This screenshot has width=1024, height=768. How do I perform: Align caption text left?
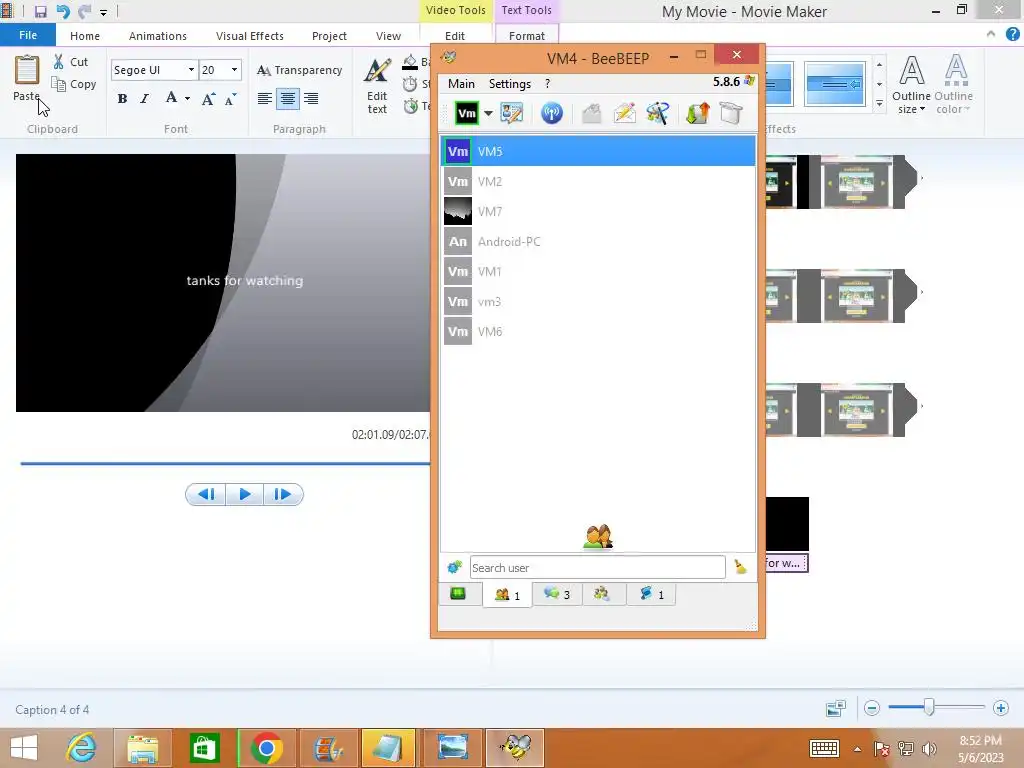(x=264, y=99)
